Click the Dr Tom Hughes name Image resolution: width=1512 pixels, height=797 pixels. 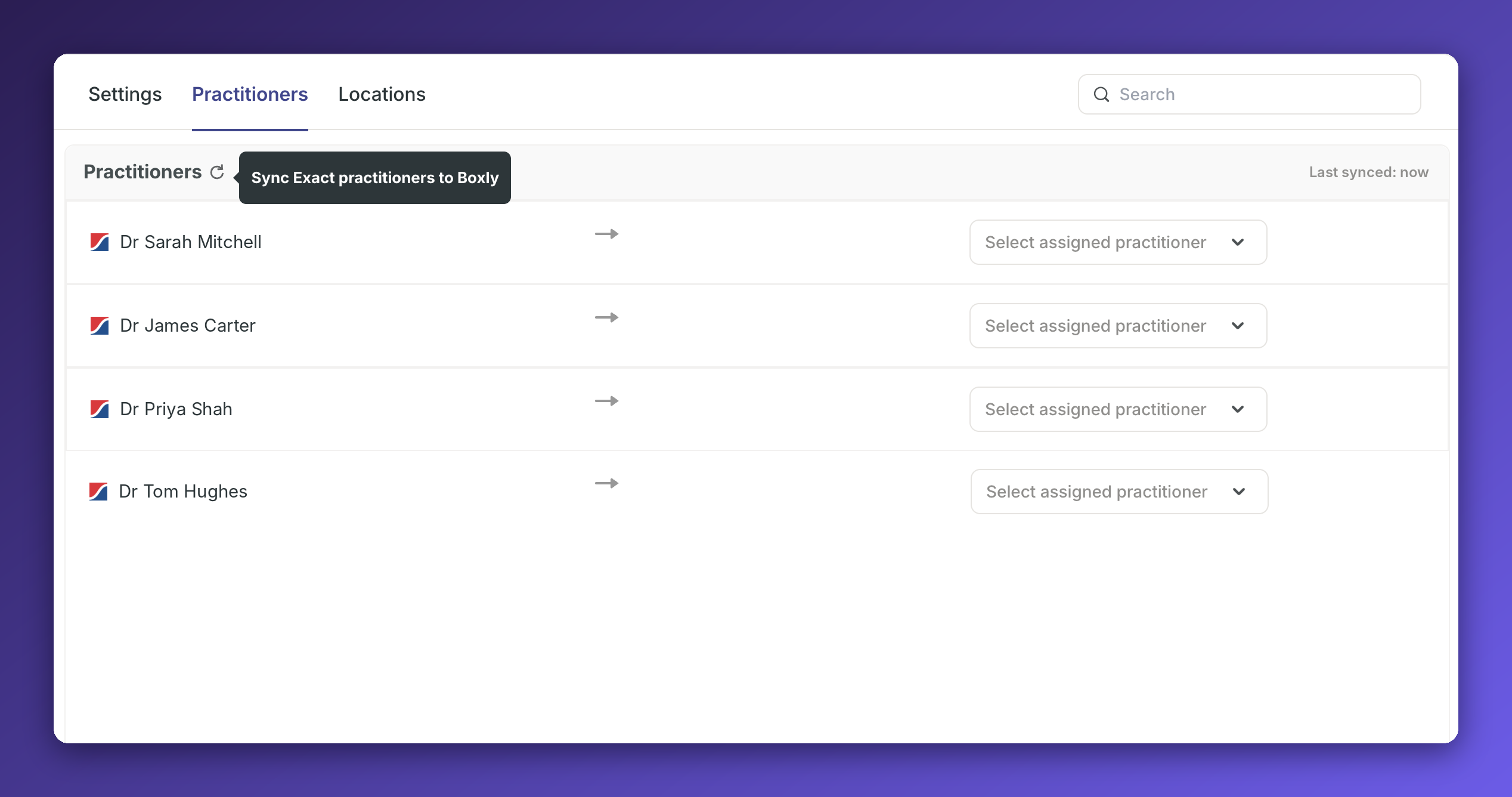pyautogui.click(x=183, y=492)
